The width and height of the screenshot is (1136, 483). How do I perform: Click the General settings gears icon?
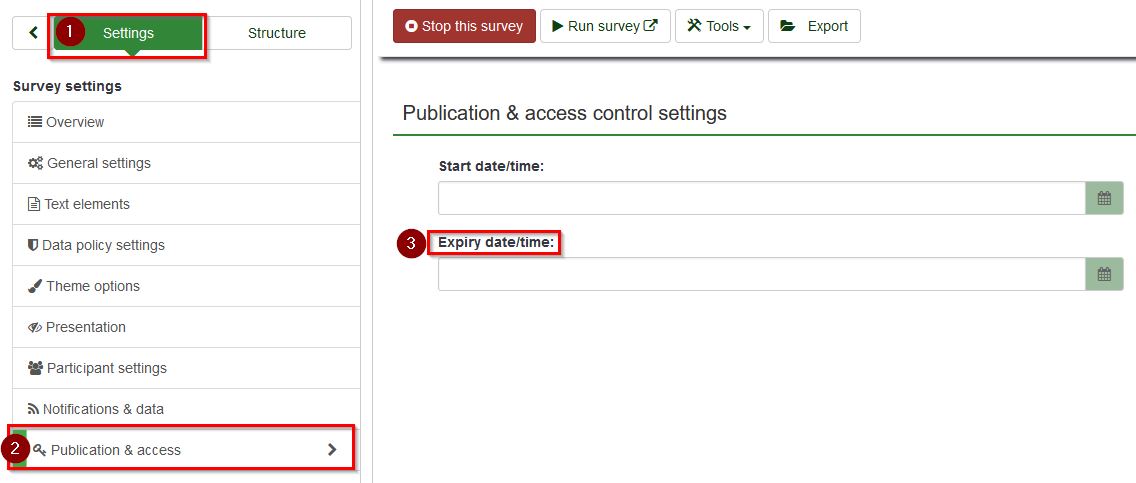tap(36, 163)
